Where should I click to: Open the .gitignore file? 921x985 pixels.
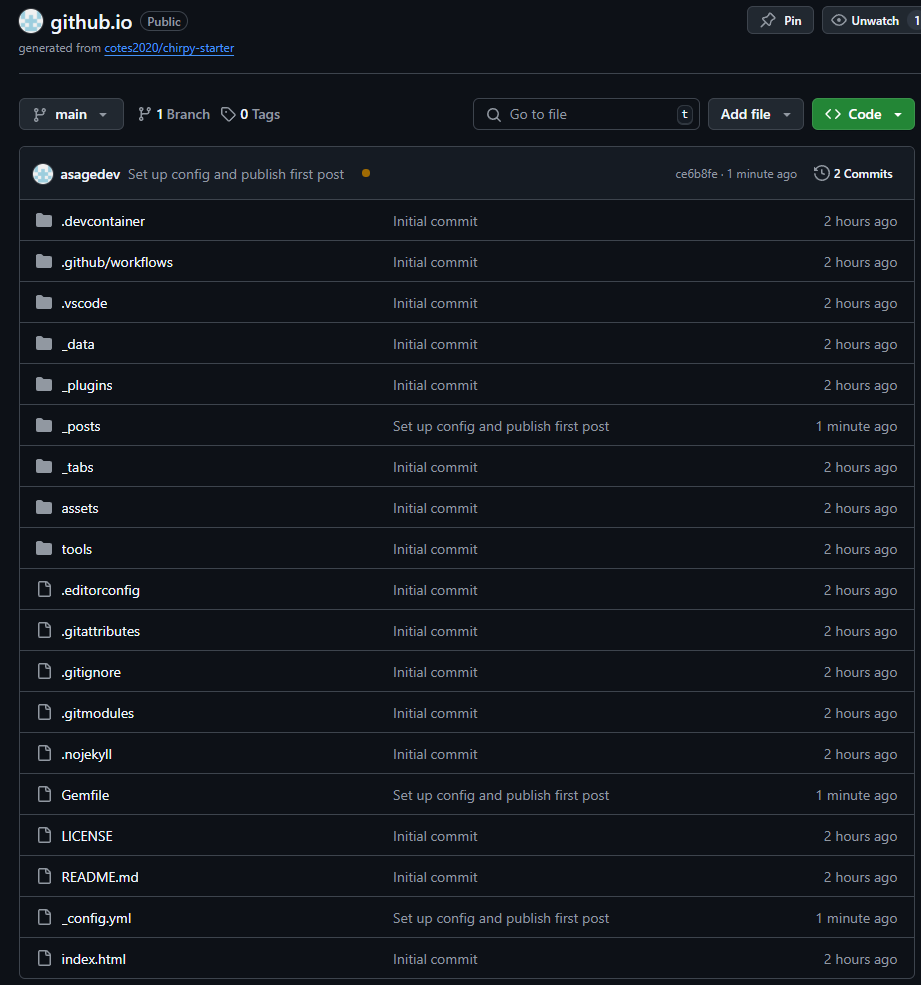(91, 672)
